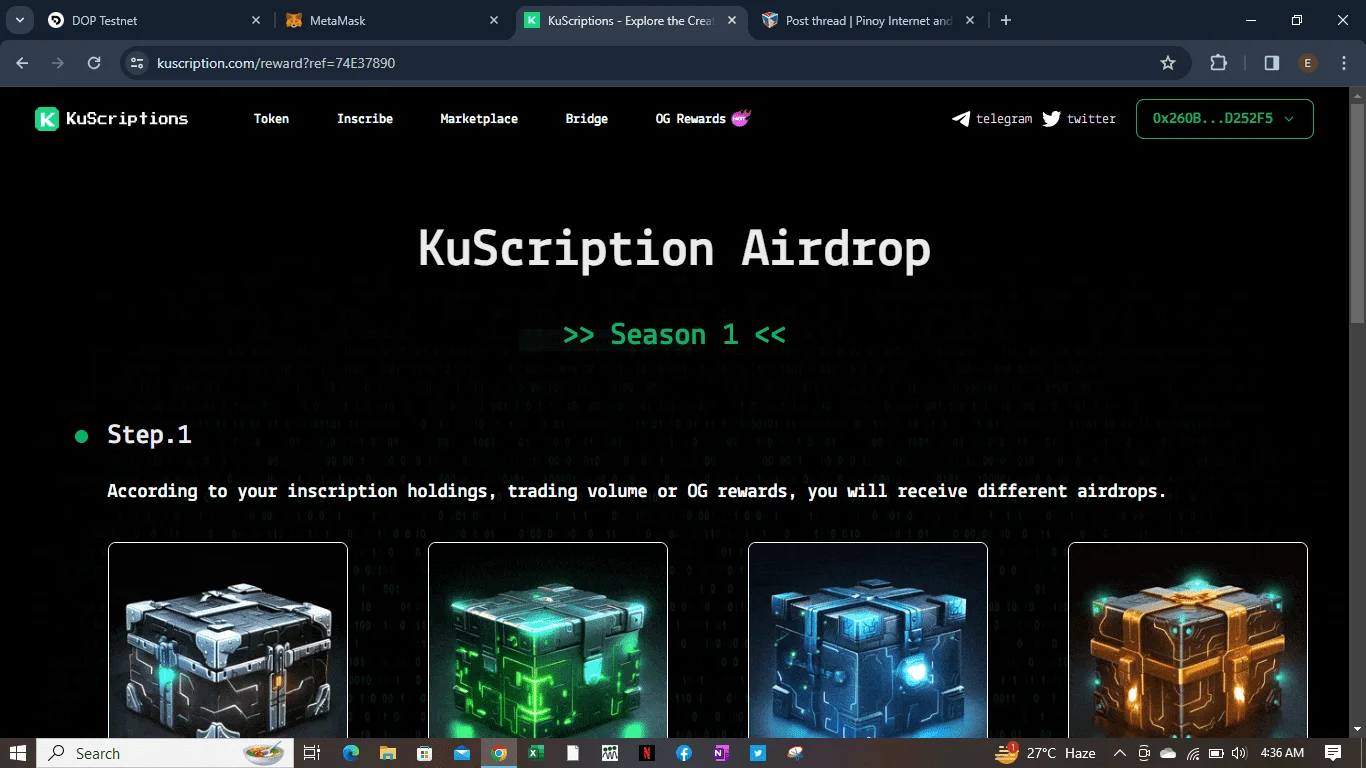Reload the current page
This screenshot has height=768, width=1366.
tap(94, 63)
